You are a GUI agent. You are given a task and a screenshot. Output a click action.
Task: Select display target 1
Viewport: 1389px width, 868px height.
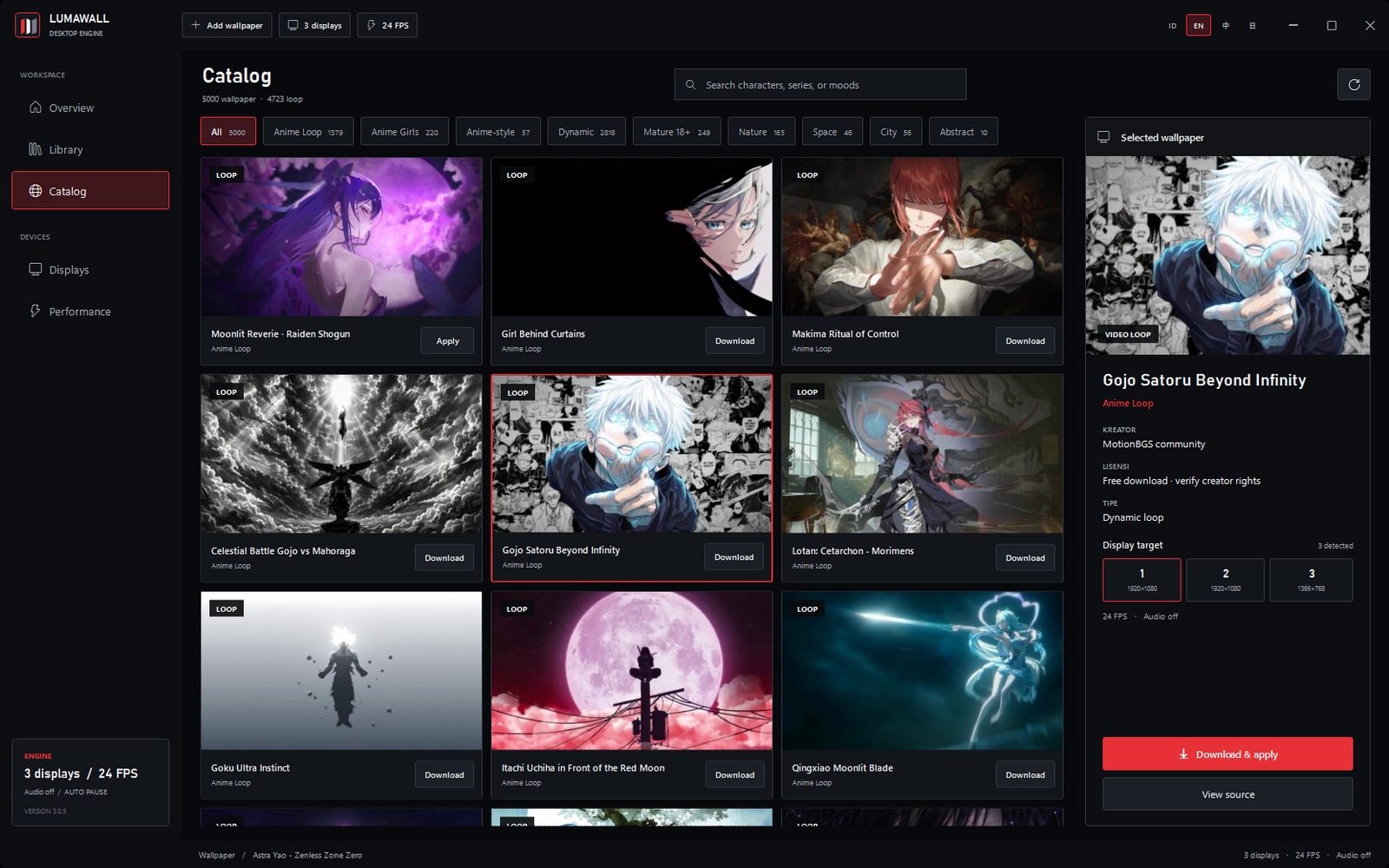(1142, 580)
